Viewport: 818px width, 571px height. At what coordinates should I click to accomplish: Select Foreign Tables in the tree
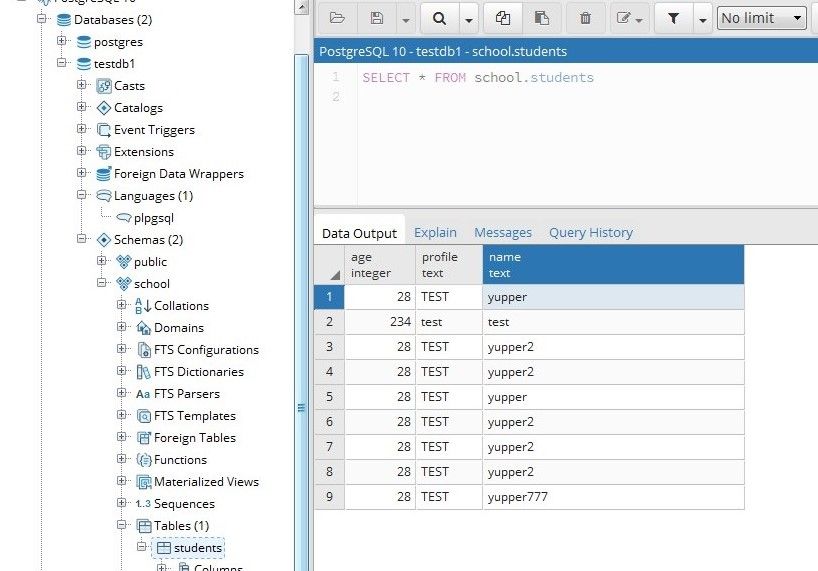pyautogui.click(x=195, y=438)
